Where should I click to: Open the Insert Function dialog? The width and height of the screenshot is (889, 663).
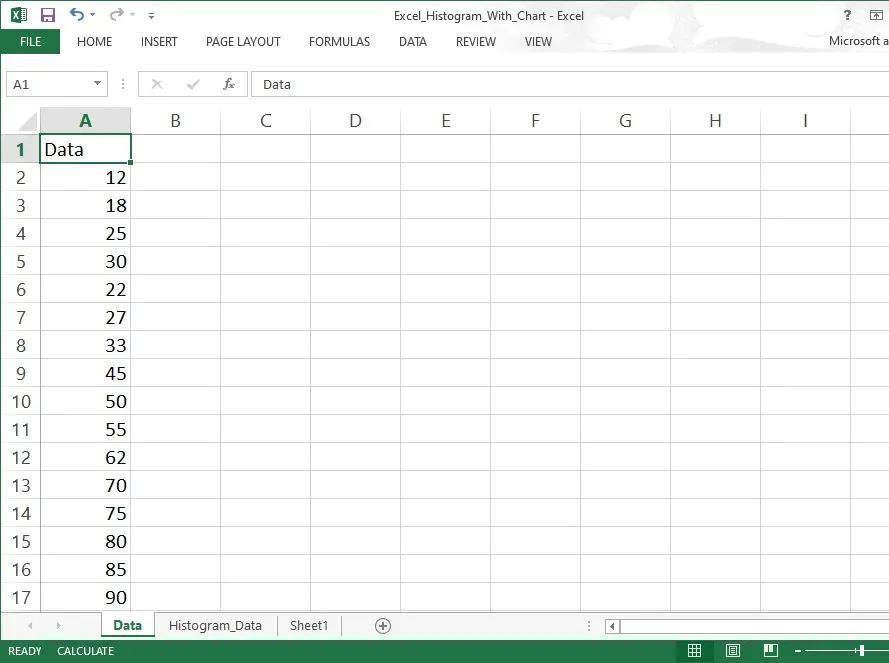coord(228,84)
